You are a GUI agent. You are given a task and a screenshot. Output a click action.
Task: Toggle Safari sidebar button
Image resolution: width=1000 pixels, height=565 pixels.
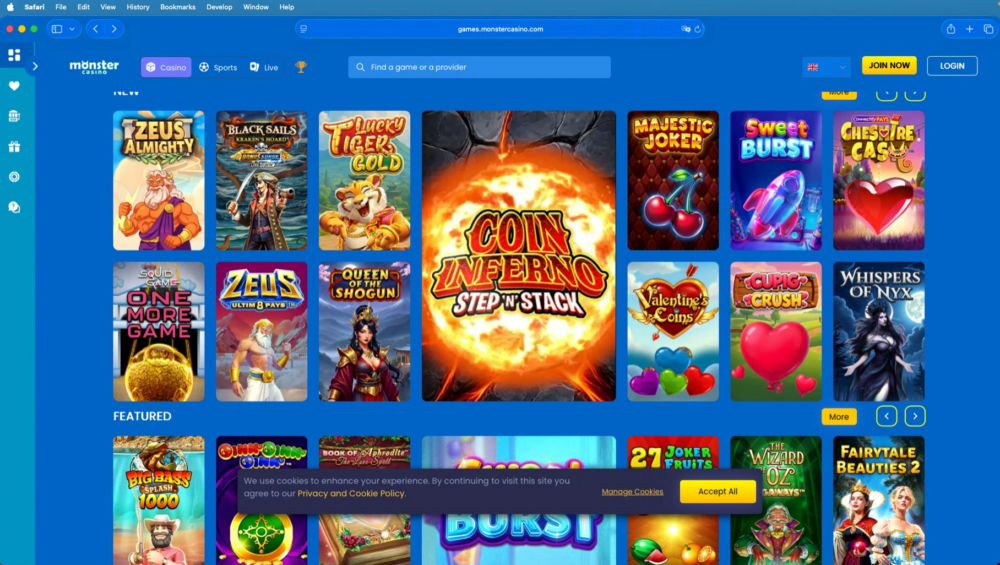57,29
